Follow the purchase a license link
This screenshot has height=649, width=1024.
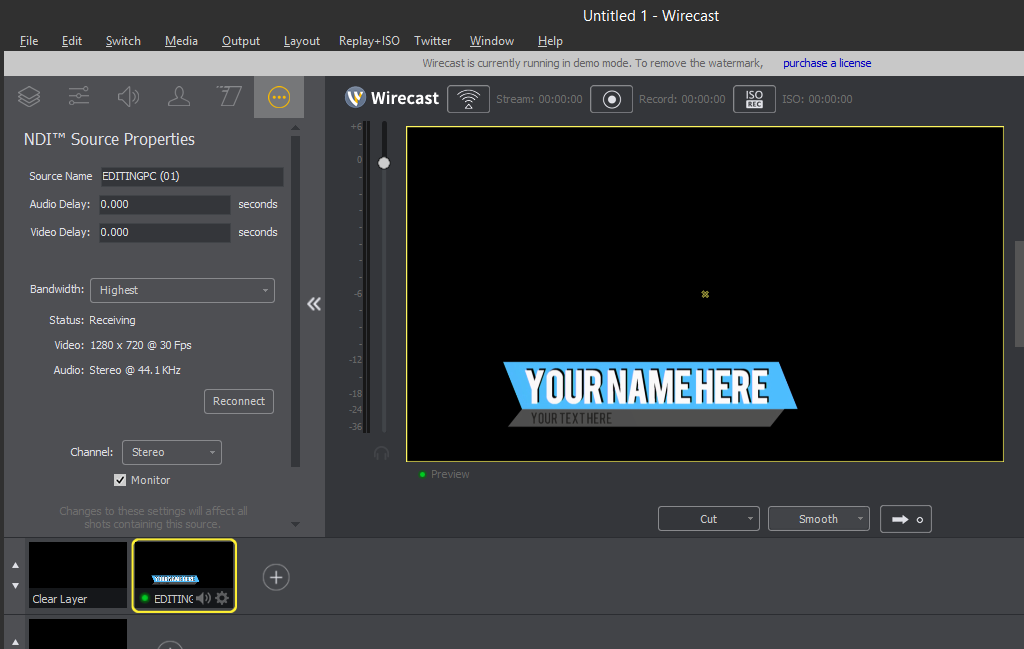click(826, 63)
